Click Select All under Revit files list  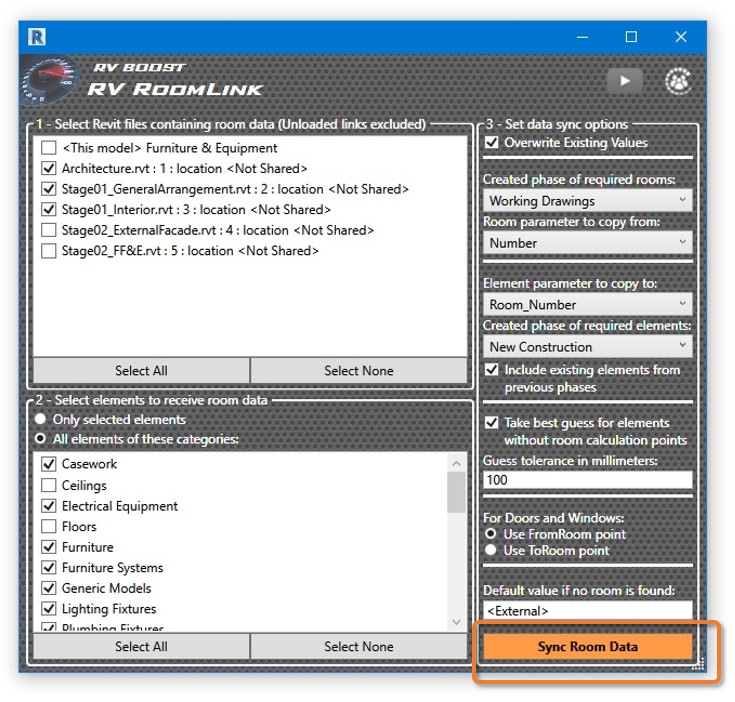pyautogui.click(x=141, y=371)
